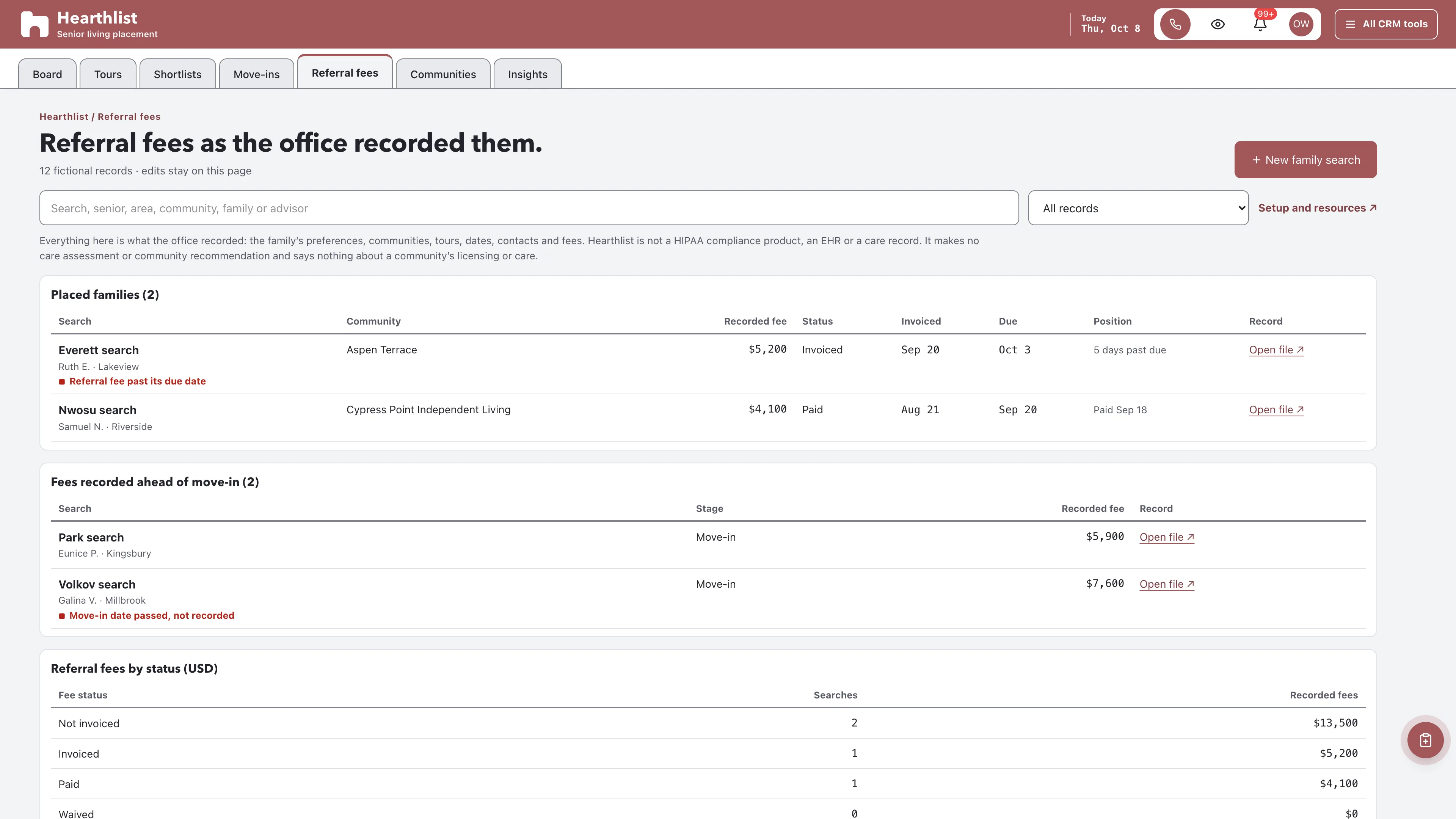Open file for Nwosu search
The image size is (1456, 819).
tap(1276, 410)
